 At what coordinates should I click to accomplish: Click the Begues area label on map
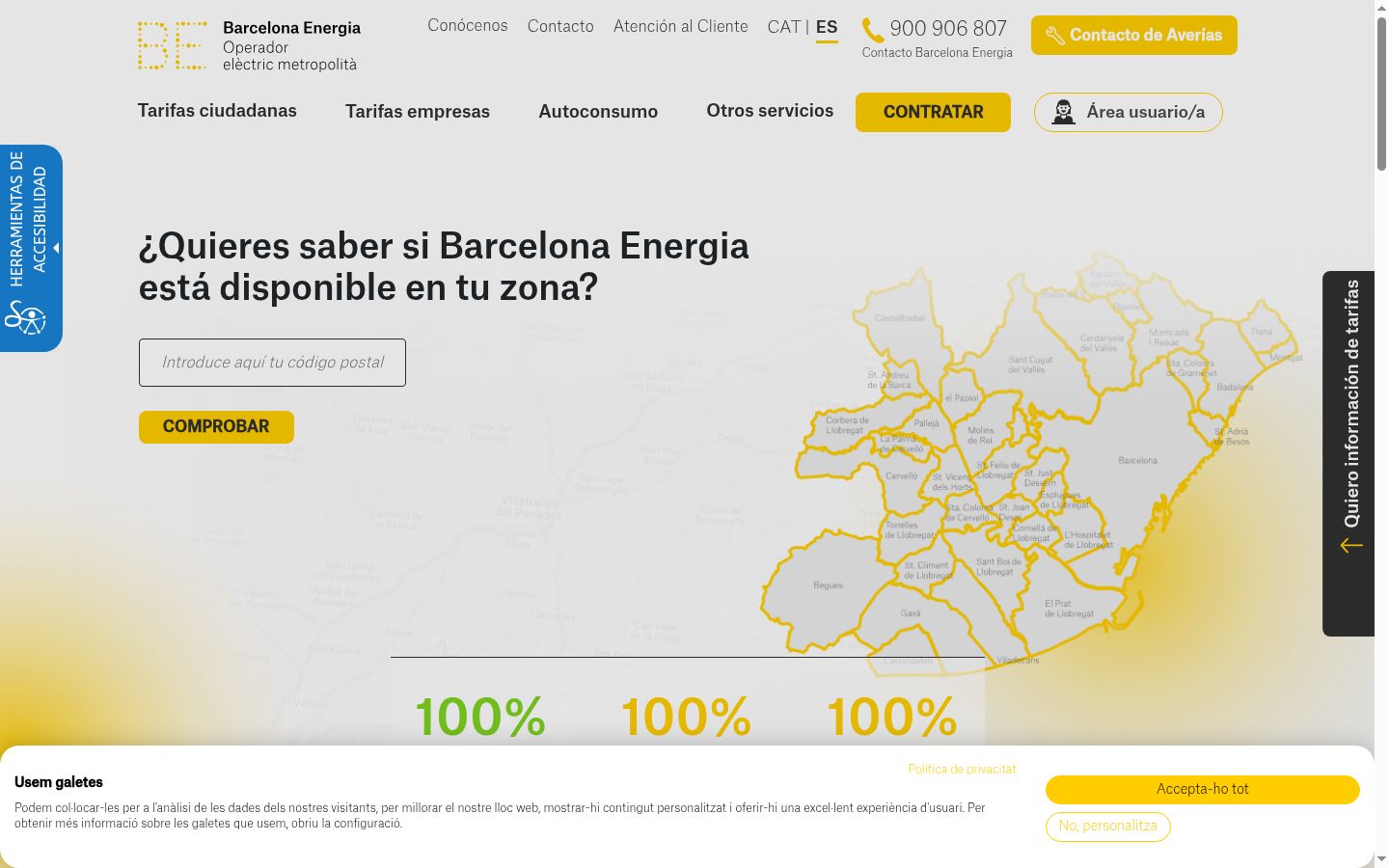828,585
